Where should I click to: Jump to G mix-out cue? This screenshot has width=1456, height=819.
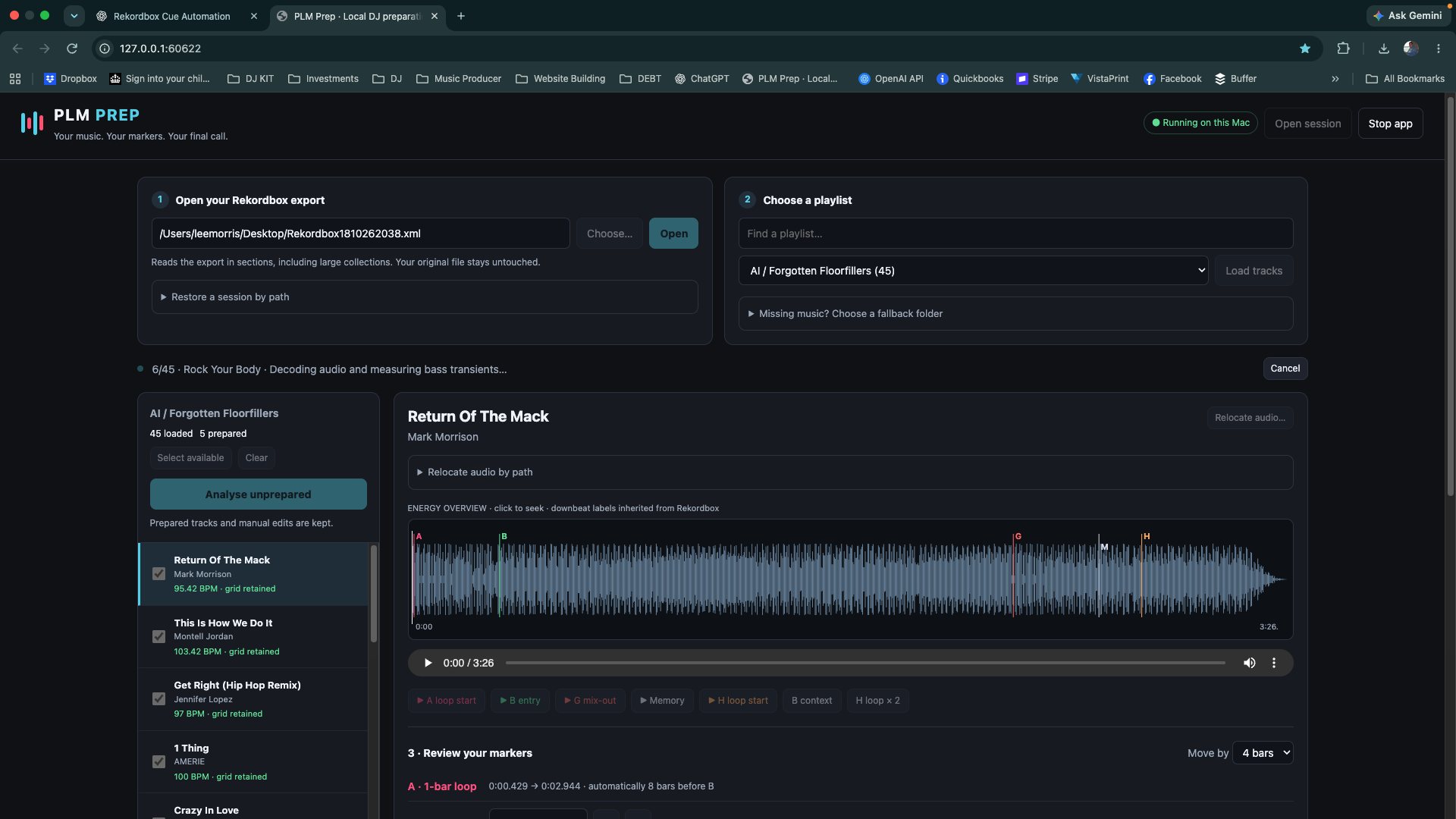[590, 701]
